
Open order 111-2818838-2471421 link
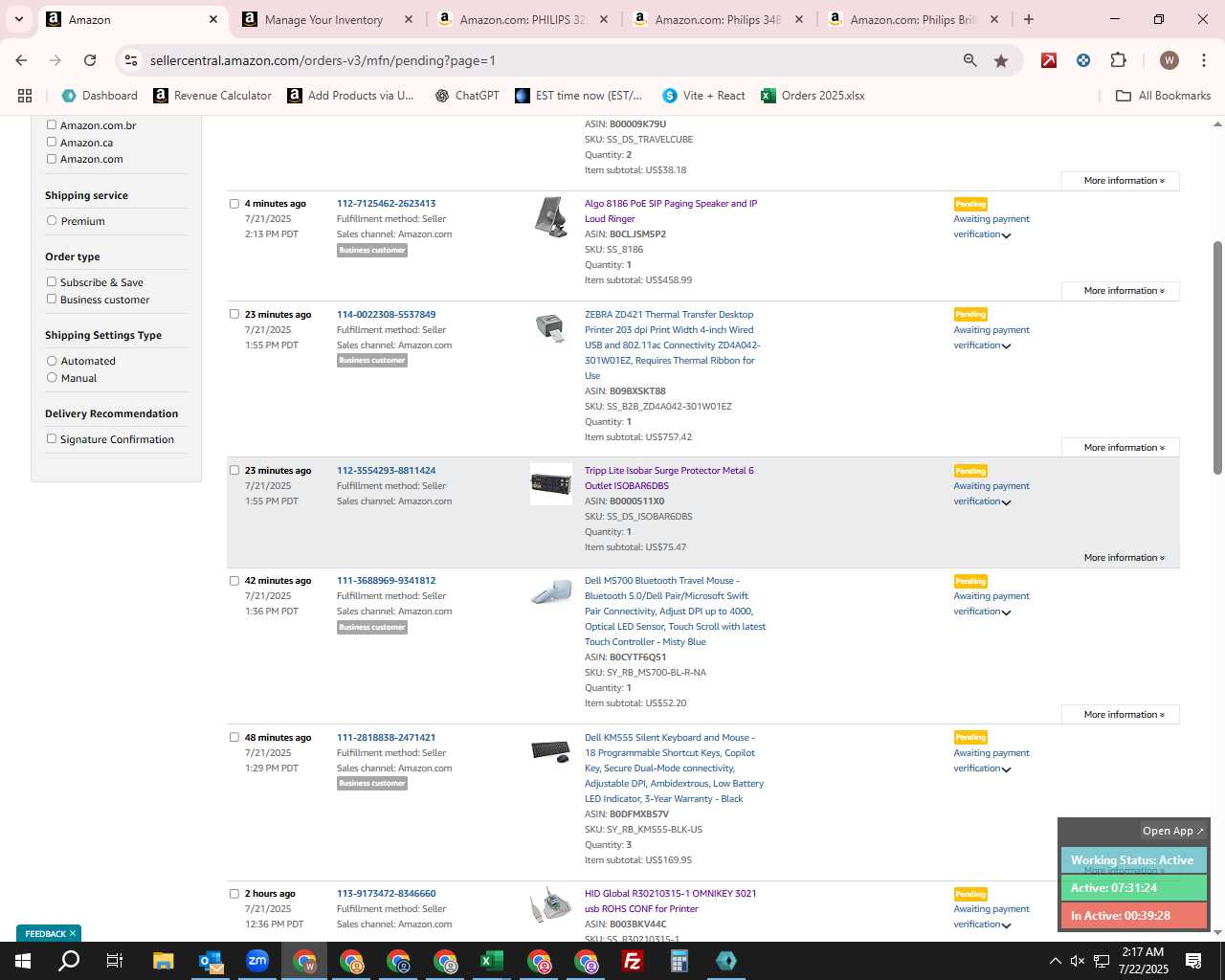[386, 737]
